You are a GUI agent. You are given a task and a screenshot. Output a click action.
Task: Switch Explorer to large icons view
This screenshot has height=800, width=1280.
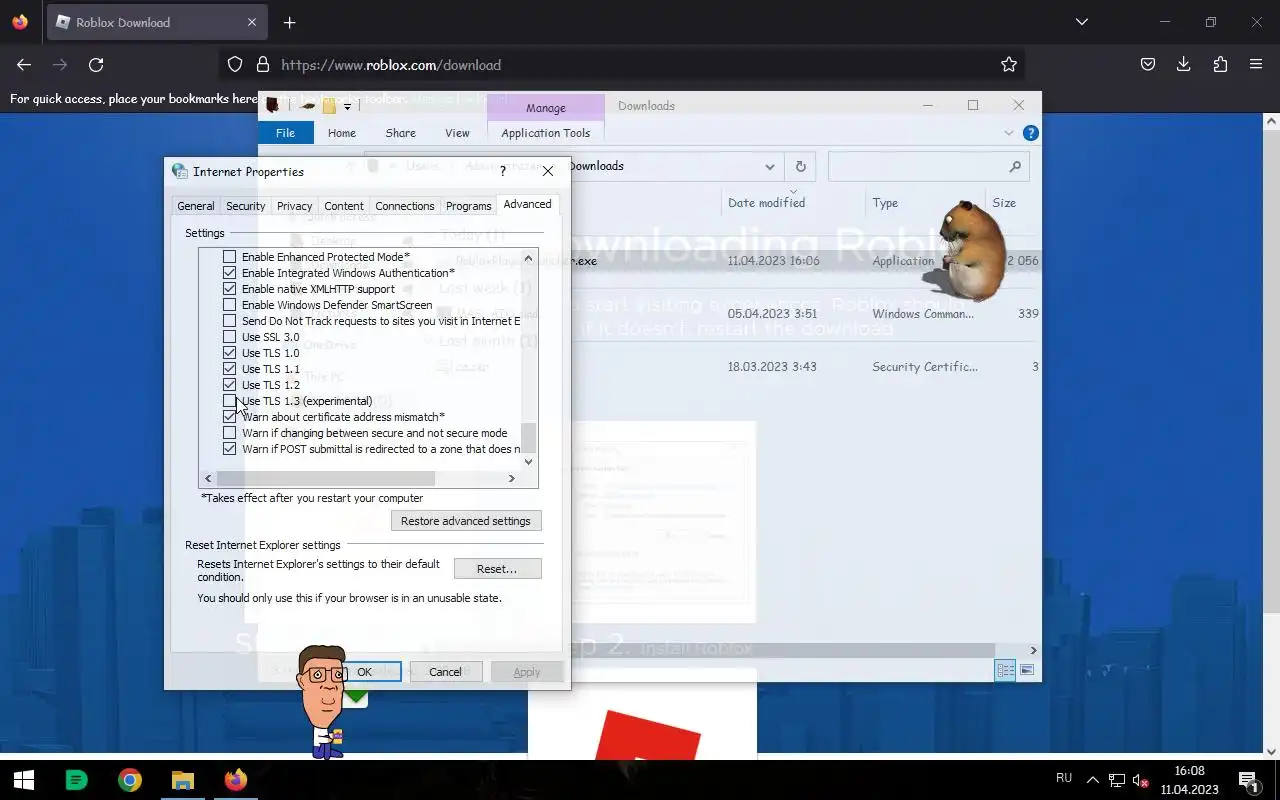(1026, 670)
